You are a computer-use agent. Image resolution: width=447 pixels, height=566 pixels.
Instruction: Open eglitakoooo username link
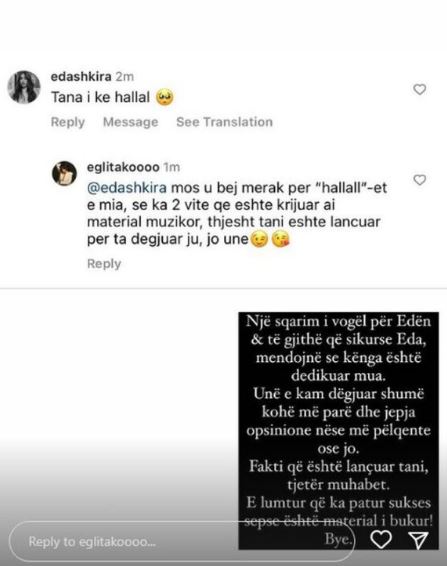pyautogui.click(x=123, y=167)
